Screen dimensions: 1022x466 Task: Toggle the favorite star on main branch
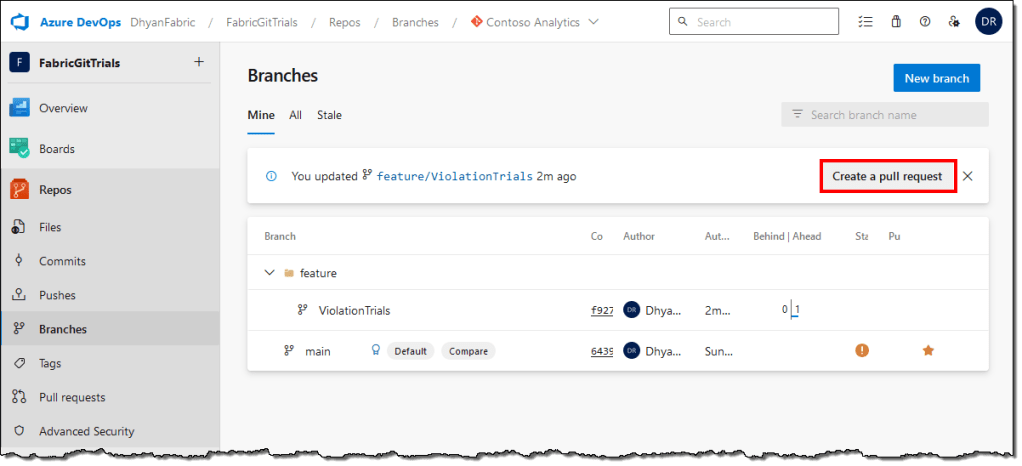[x=928, y=351]
